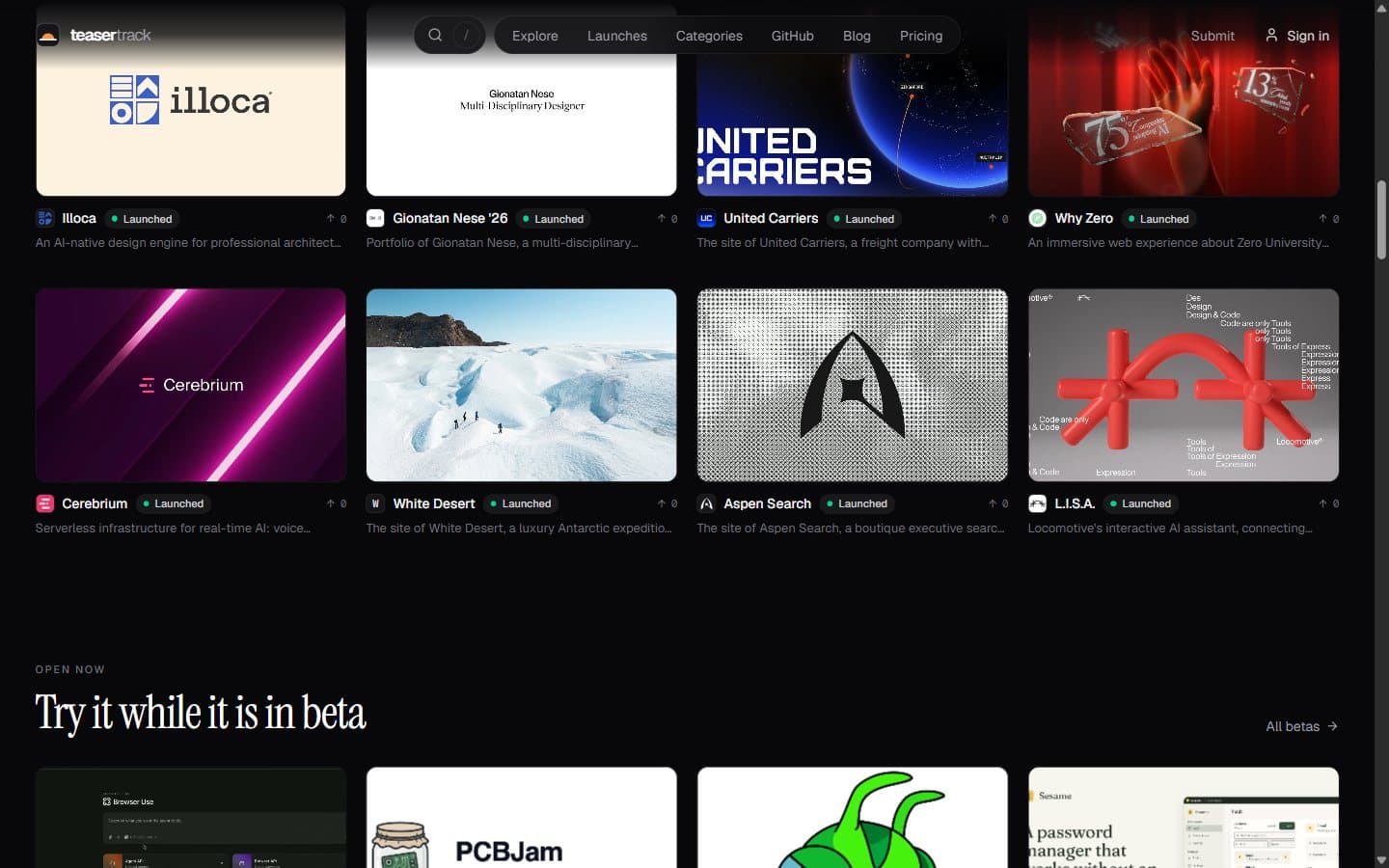Click the Gionatan Nese '26 favicon
The height and width of the screenshot is (868, 1389).
[375, 219]
